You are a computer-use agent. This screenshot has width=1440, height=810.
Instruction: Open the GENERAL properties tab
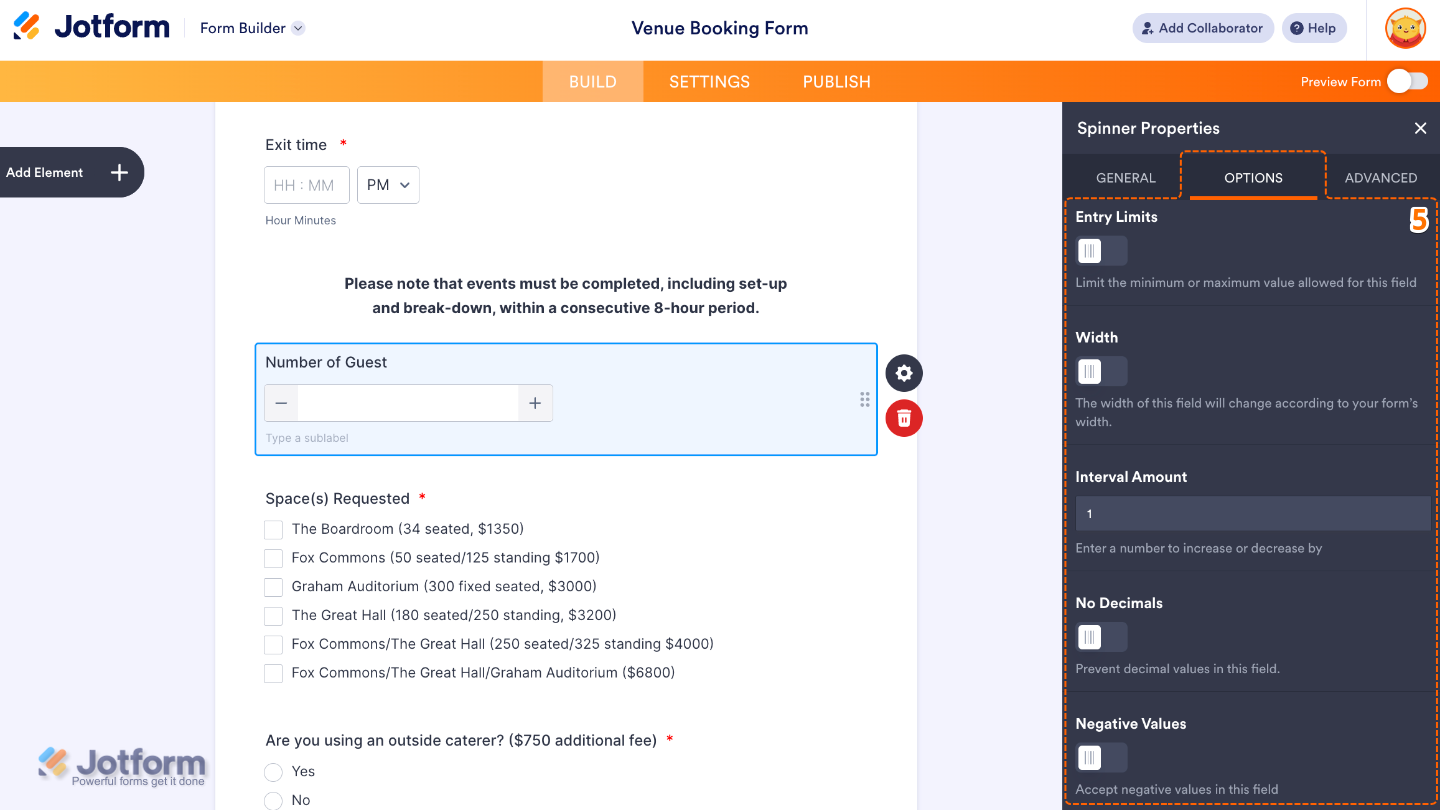pyautogui.click(x=1126, y=178)
